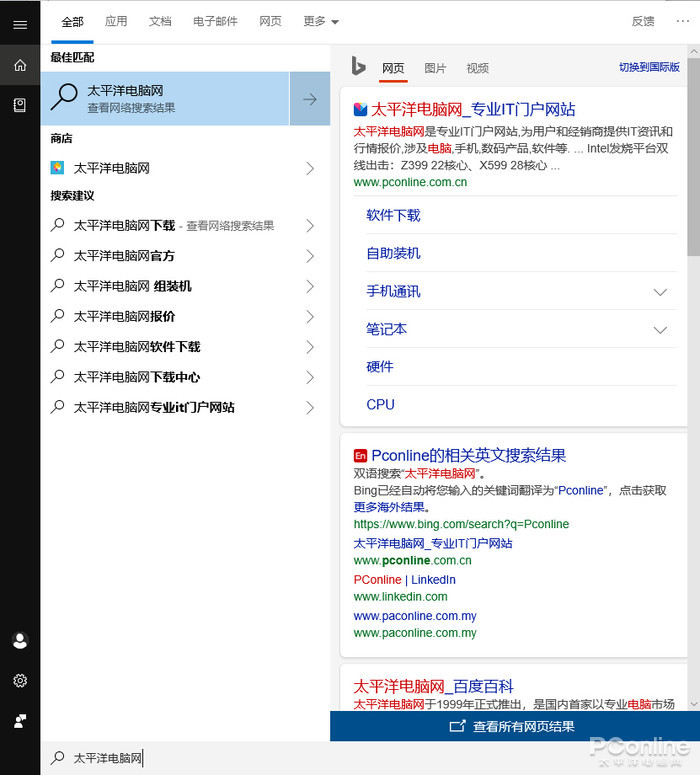Select Bing 视频 results tab
This screenshot has width=700, height=775.
pos(478,68)
